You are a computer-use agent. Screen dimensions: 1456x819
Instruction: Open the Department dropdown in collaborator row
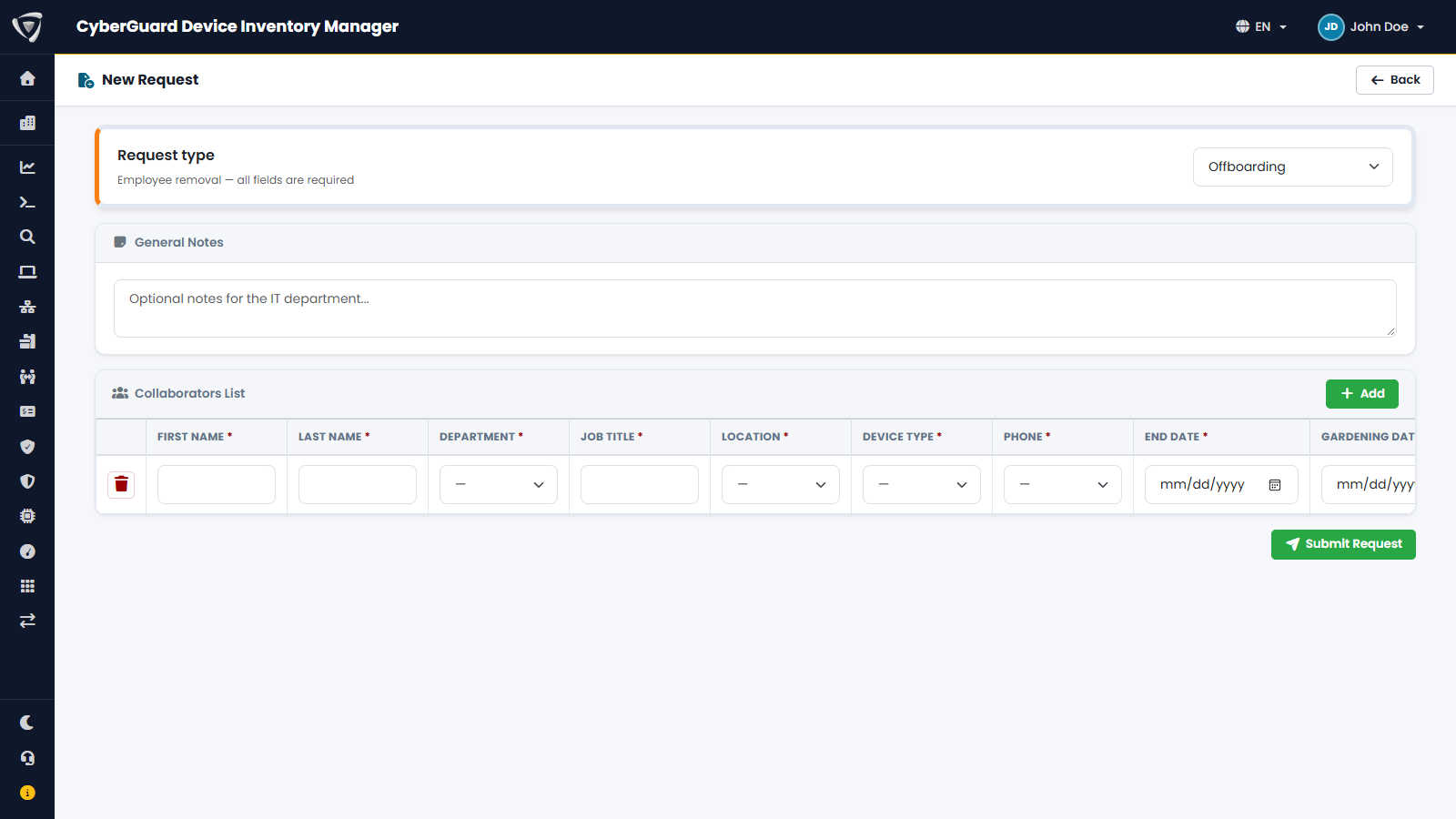point(499,485)
